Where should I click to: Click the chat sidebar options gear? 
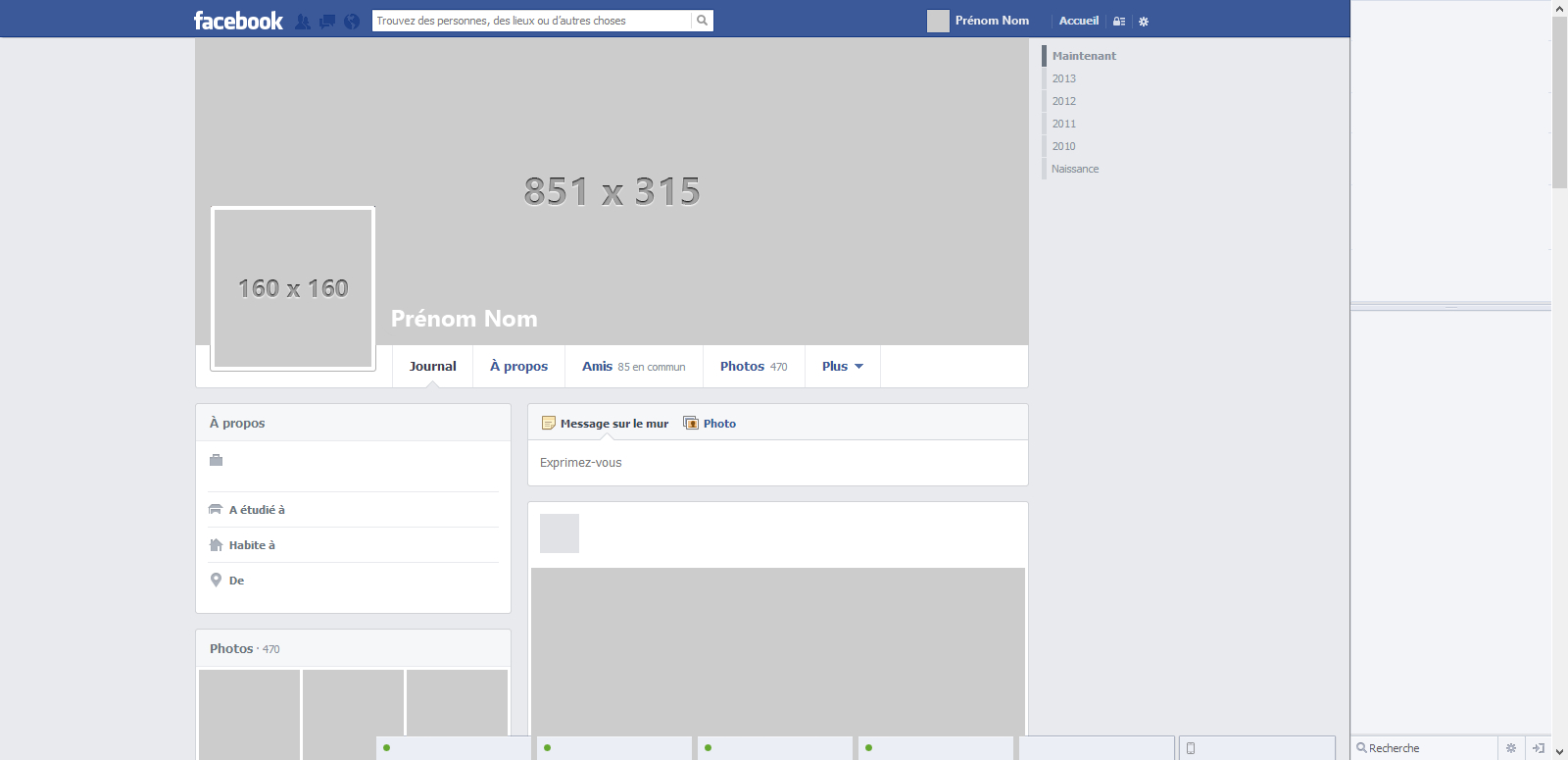pyautogui.click(x=1511, y=748)
